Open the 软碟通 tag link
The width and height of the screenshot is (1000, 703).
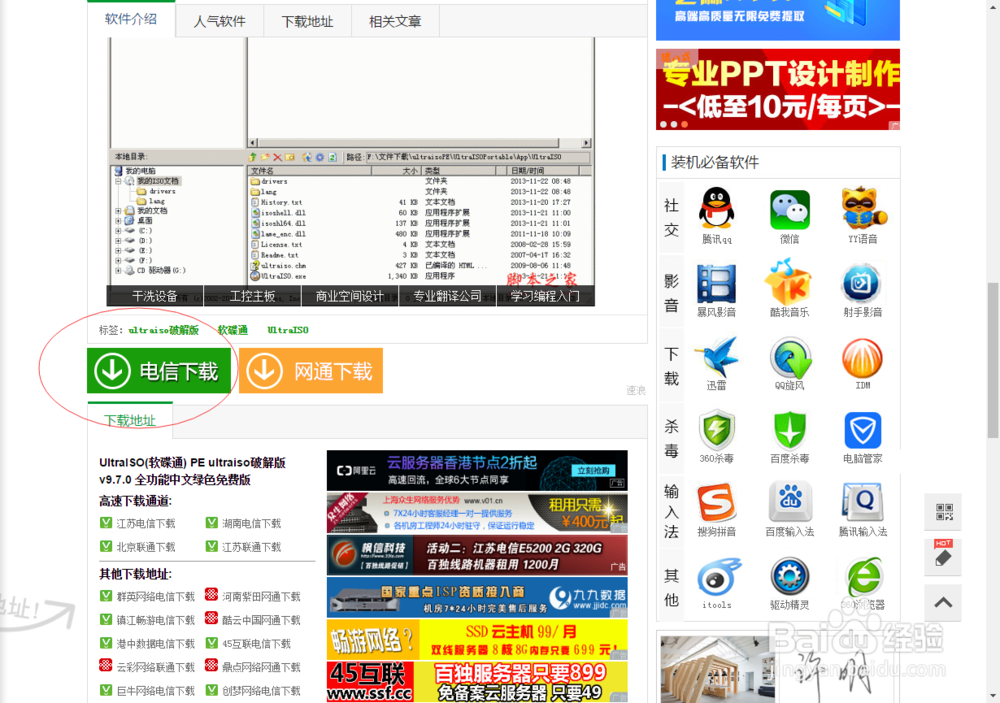point(233,330)
